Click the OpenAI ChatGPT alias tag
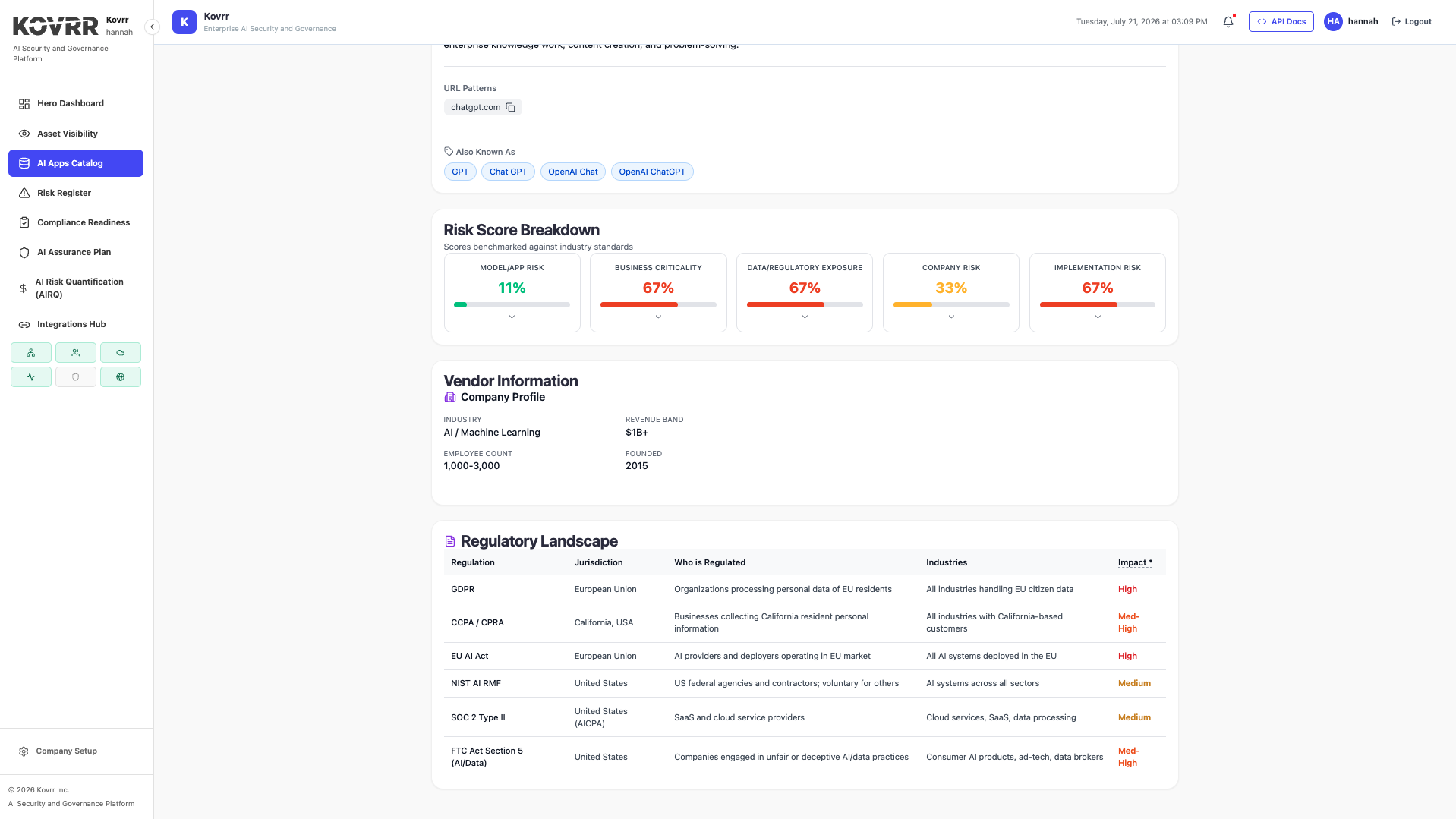 point(652,172)
